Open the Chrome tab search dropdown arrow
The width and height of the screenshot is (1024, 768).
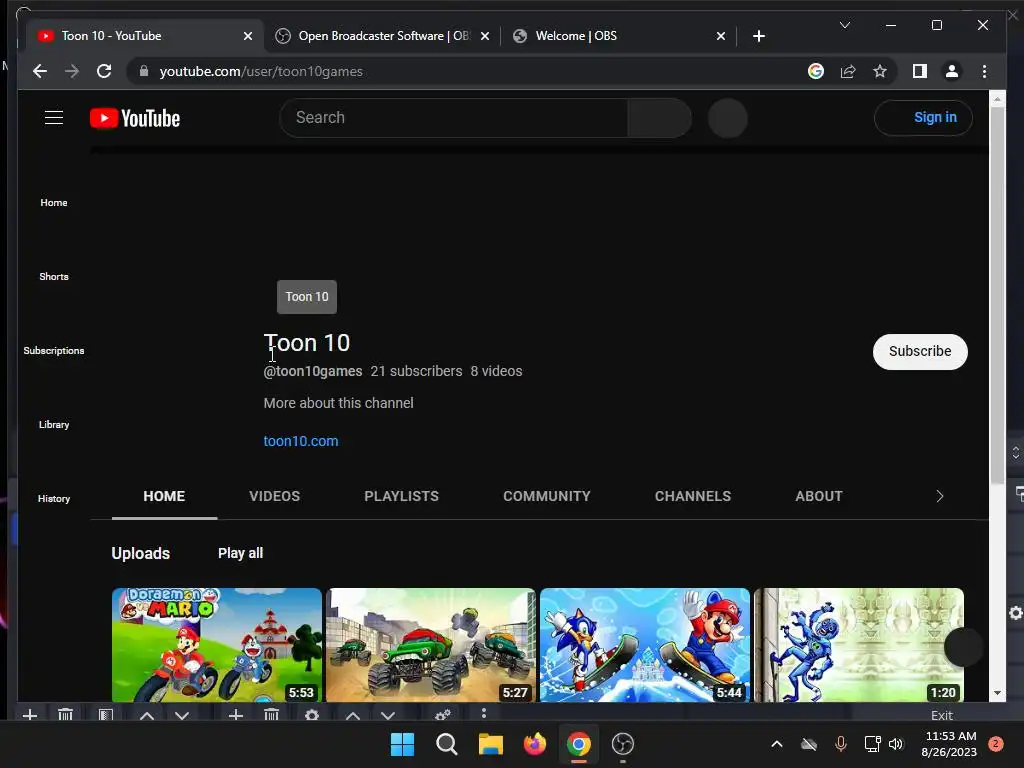pos(844,25)
